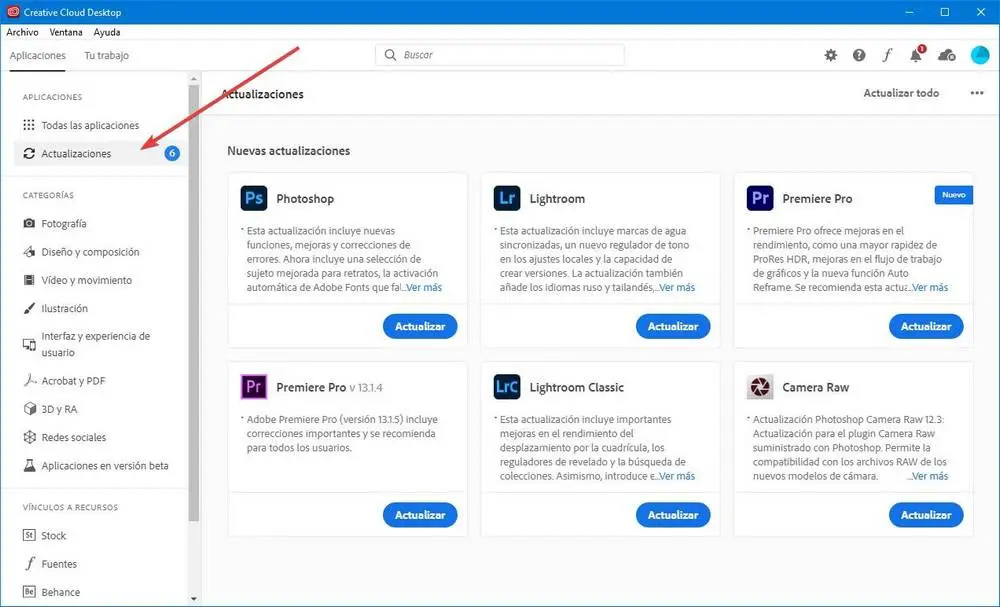1000x607 pixels.
Task: Click the Buscar search field
Action: pyautogui.click(x=500, y=55)
